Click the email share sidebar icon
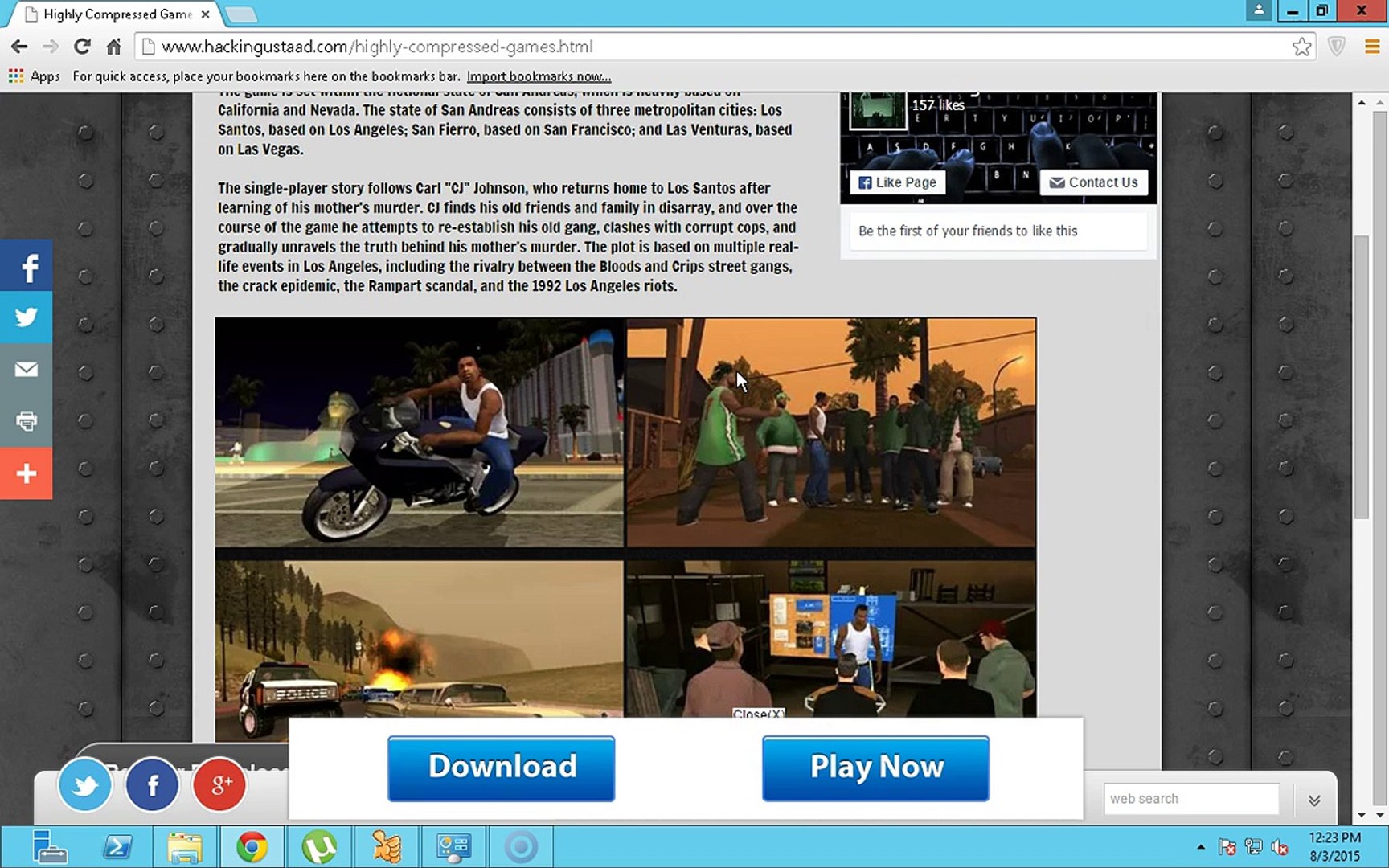1389x868 pixels. [26, 369]
